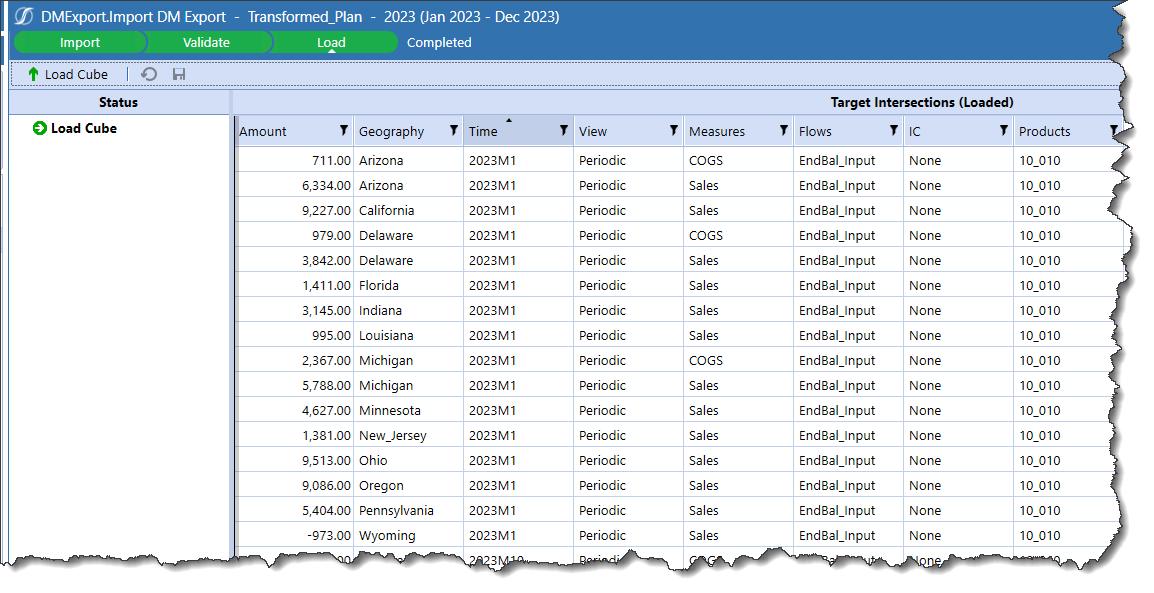Image resolution: width=1154 pixels, height=593 pixels.
Task: Click the Completed status label
Action: click(x=439, y=43)
